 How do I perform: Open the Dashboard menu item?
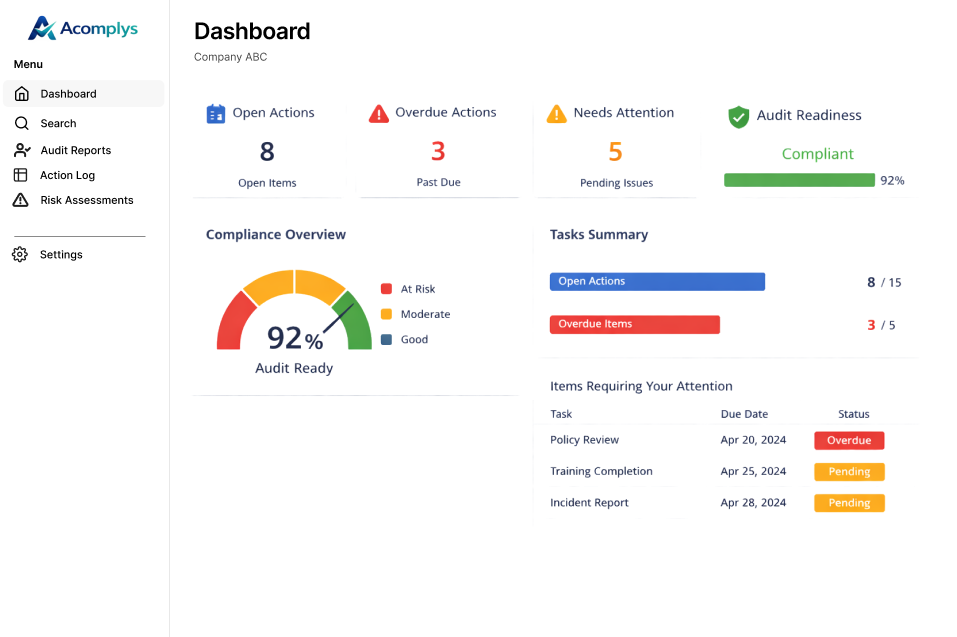click(84, 93)
